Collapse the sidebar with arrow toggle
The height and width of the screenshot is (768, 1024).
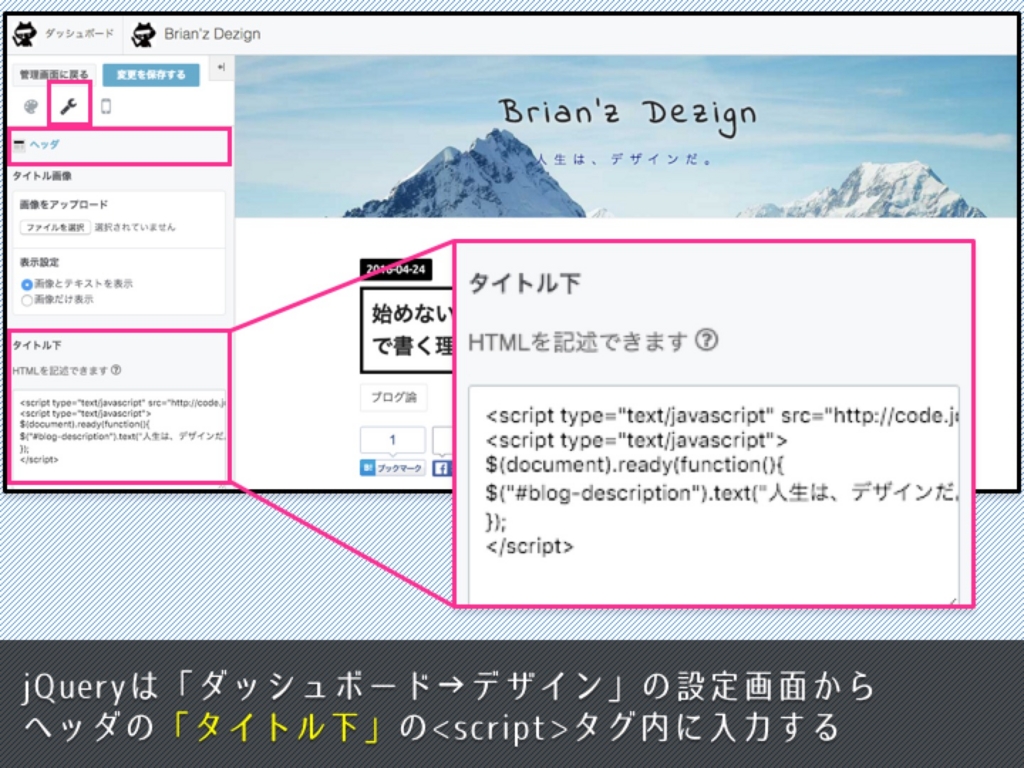[x=221, y=67]
